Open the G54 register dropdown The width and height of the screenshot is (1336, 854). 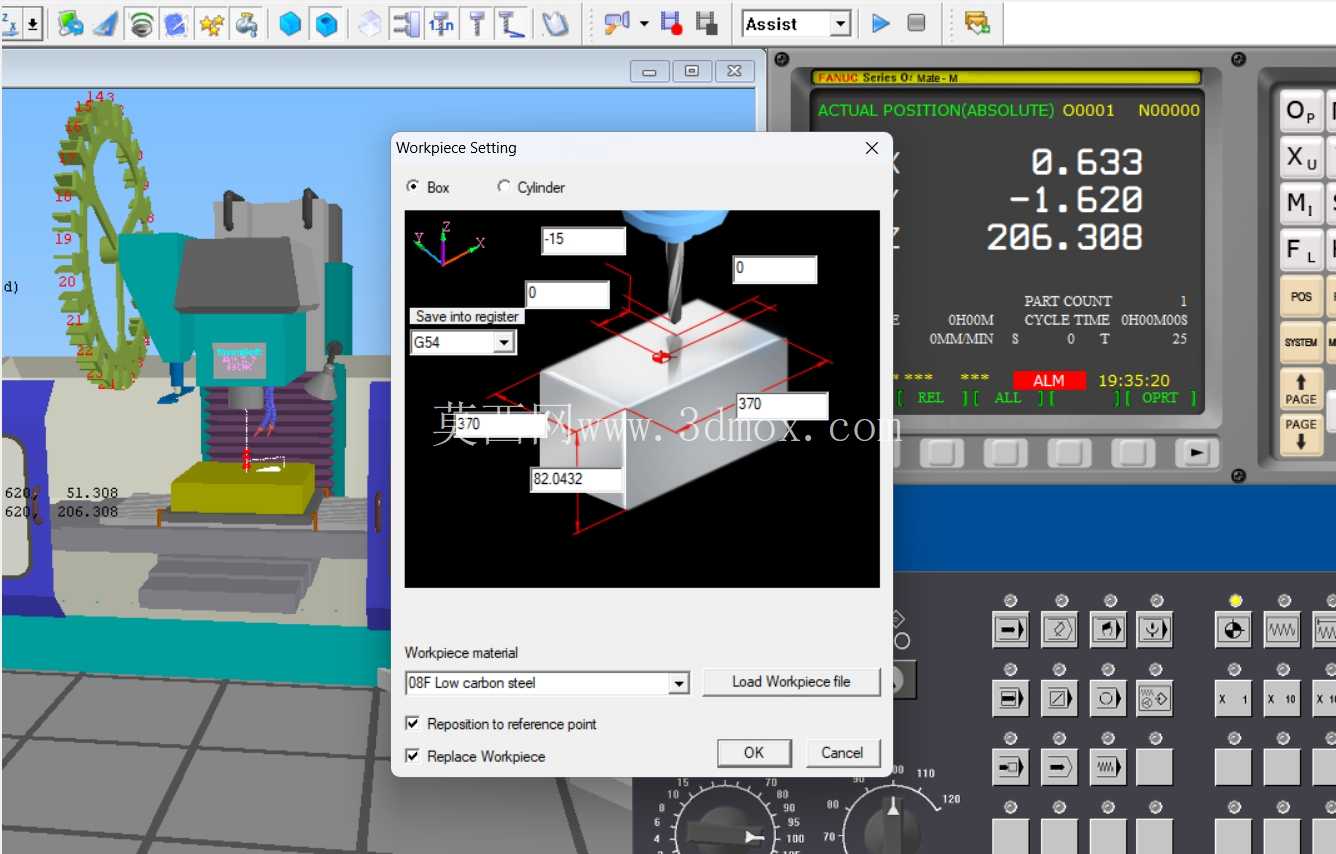(504, 343)
